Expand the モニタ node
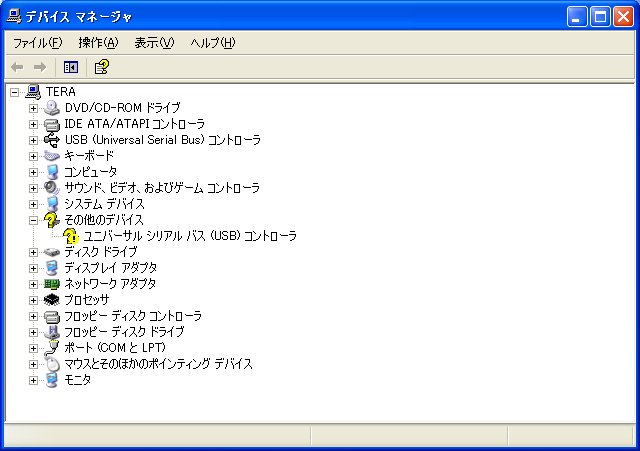This screenshot has width=640, height=451. pyautogui.click(x=33, y=380)
